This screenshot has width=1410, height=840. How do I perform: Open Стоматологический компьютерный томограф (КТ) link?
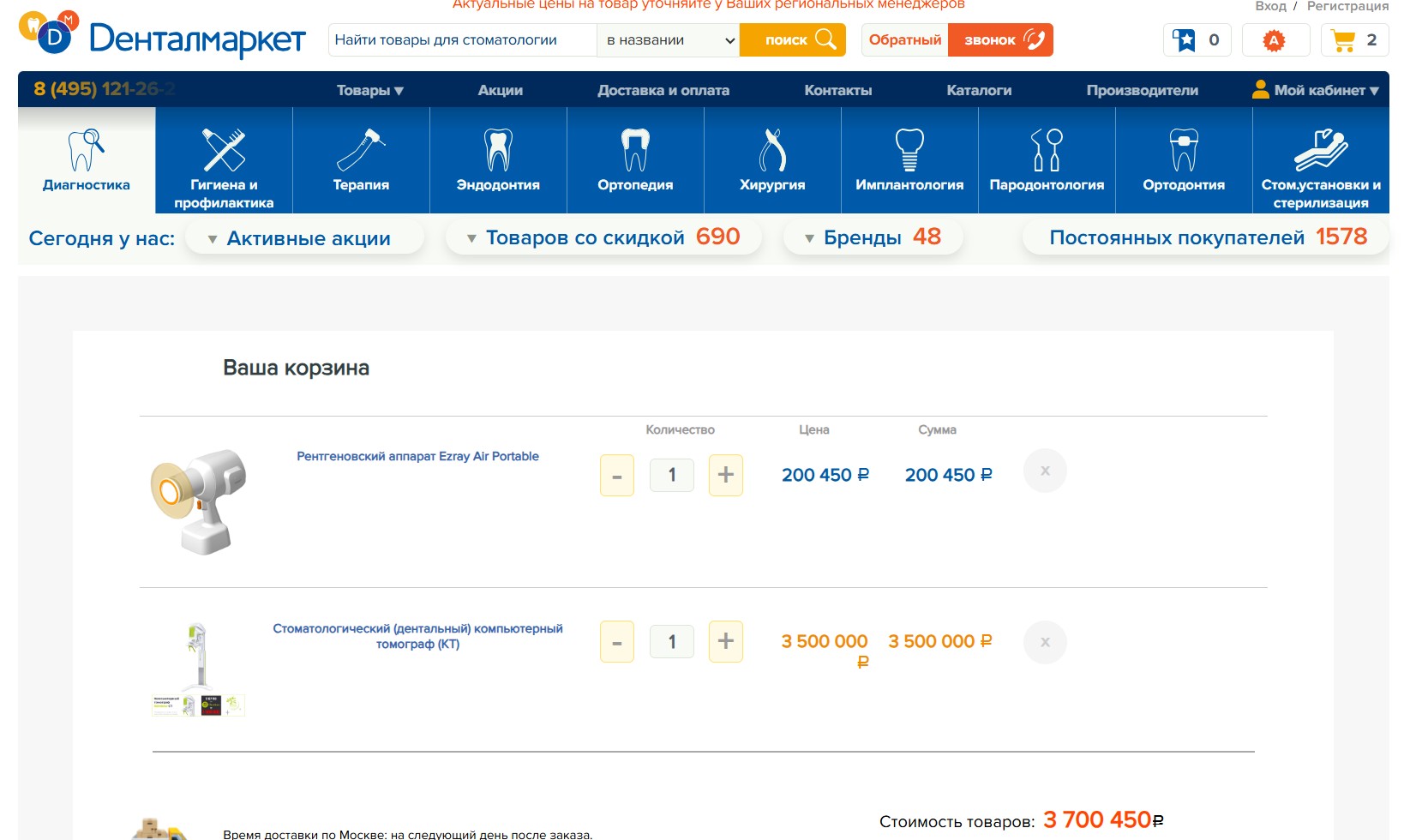pos(417,636)
